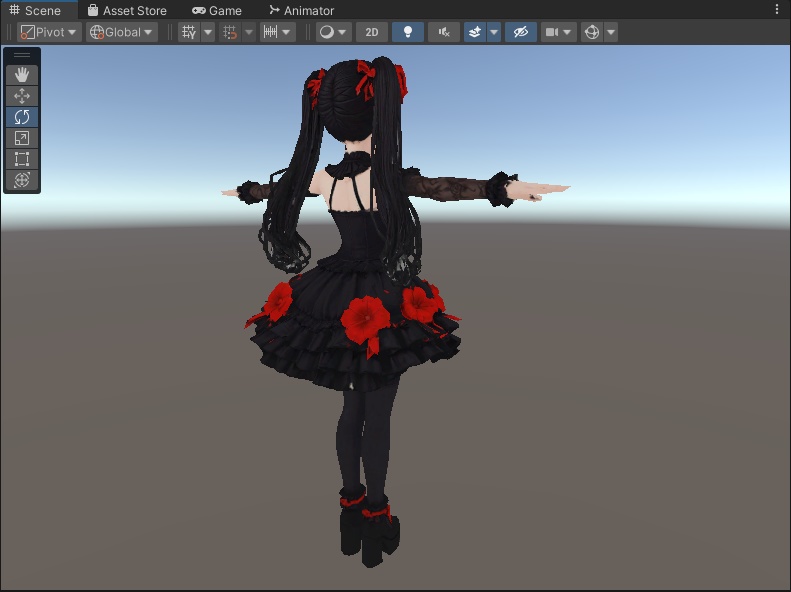
Task: Expand grid visibility options arrow
Action: coord(208,32)
